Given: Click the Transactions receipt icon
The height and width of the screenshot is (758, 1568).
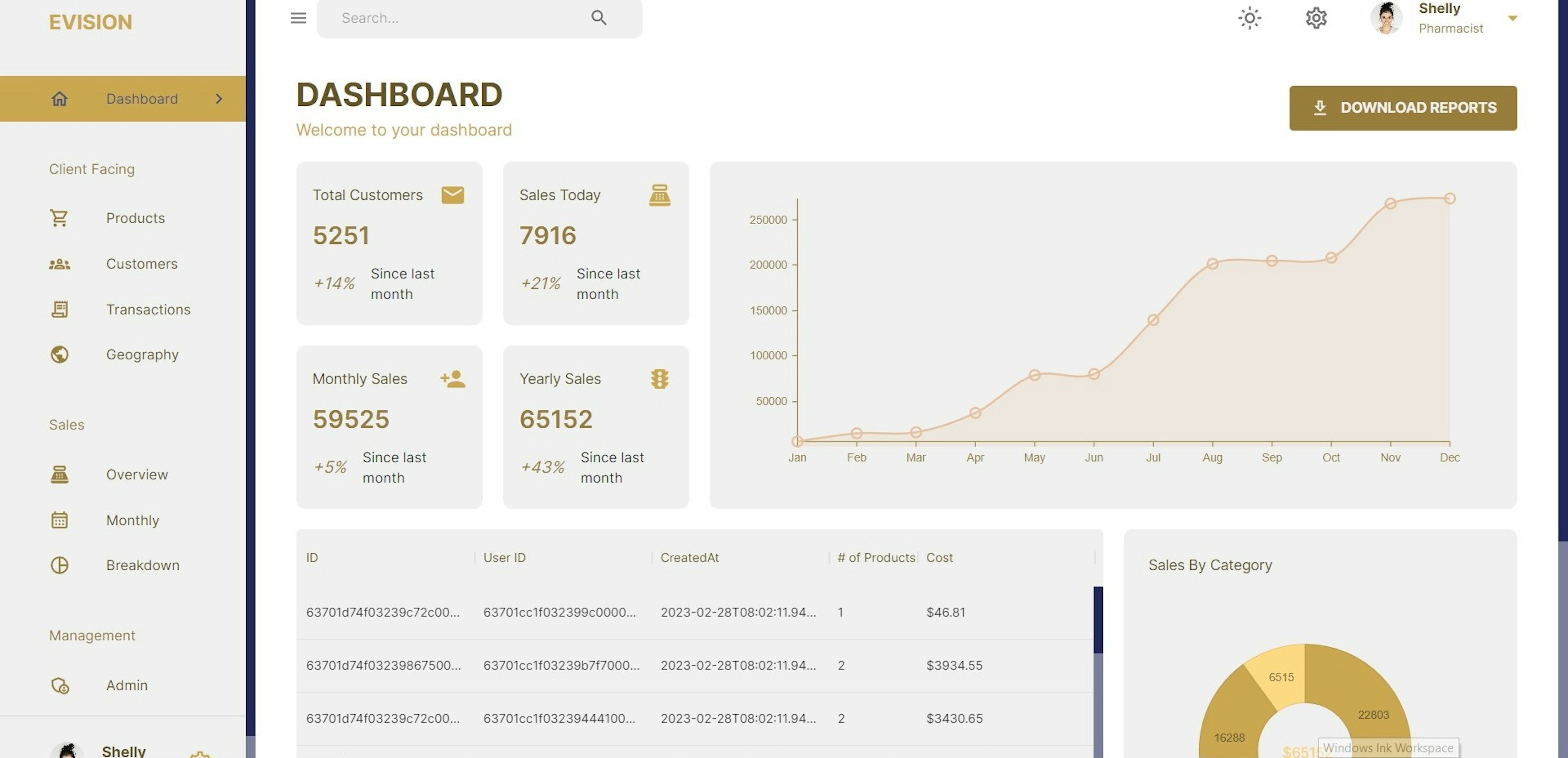Looking at the screenshot, I should (59, 309).
